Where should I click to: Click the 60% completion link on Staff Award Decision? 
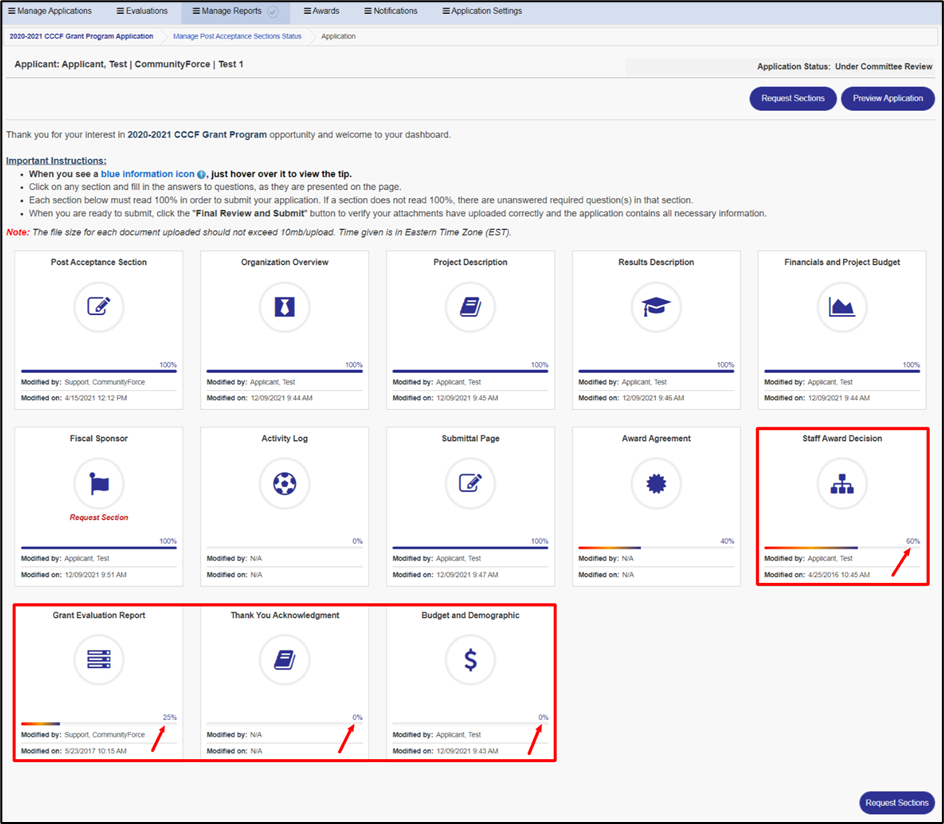pyautogui.click(x=911, y=540)
